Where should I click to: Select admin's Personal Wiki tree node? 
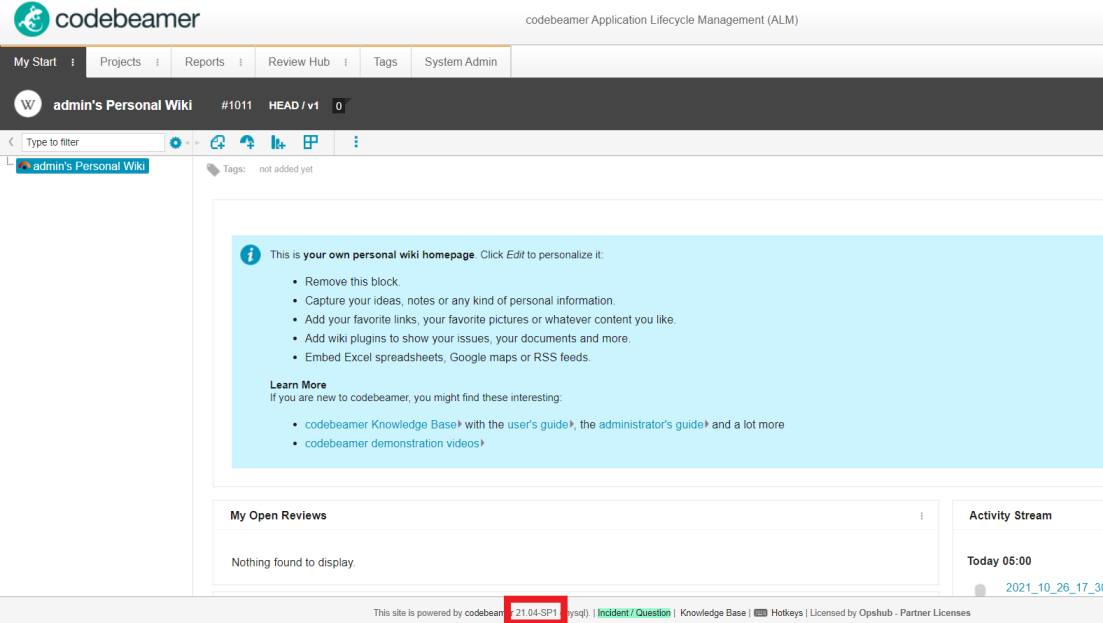coord(89,166)
